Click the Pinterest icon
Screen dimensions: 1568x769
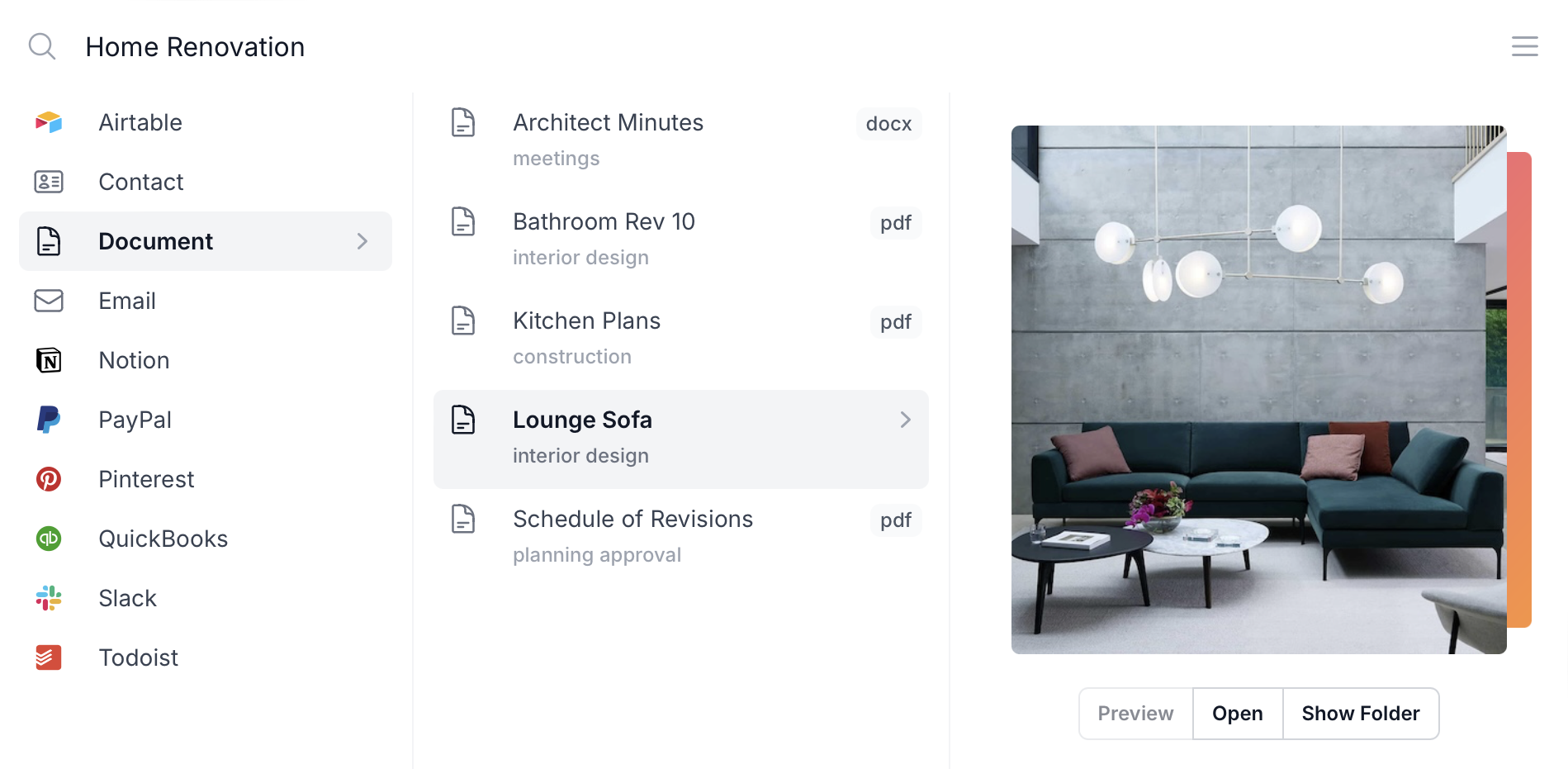(49, 479)
